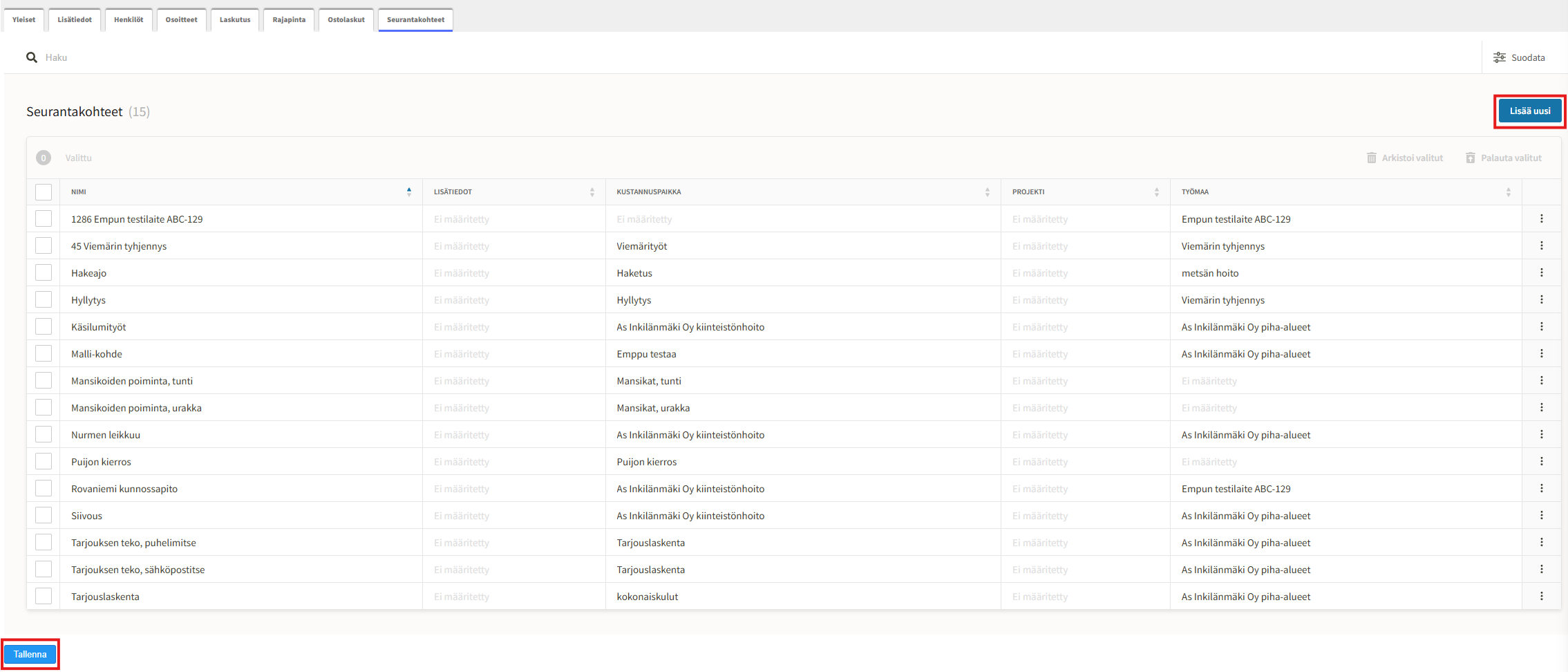The image size is (1568, 672).
Task: Open the Suodata filter panel
Action: click(1519, 57)
